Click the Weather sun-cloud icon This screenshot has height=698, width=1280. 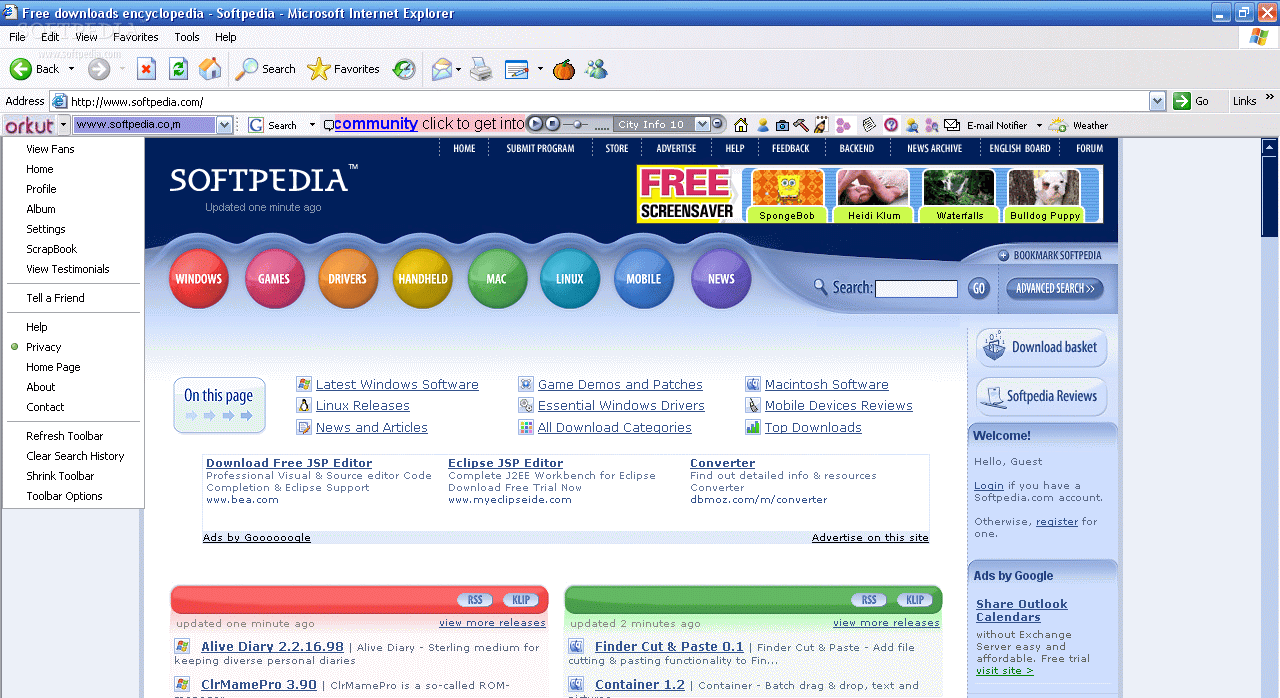coord(1058,125)
